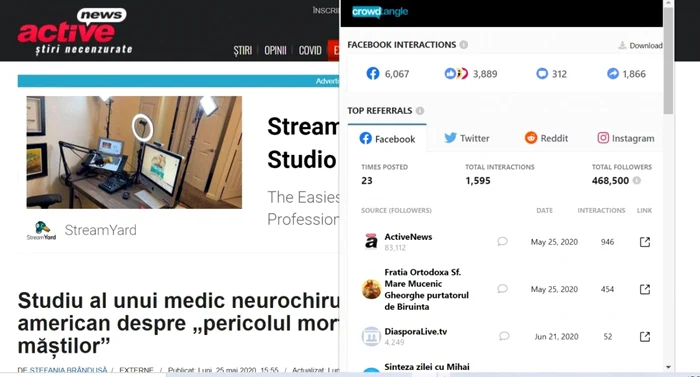Click the comment bubble icon for DiasporaLive.tv

pos(504,336)
